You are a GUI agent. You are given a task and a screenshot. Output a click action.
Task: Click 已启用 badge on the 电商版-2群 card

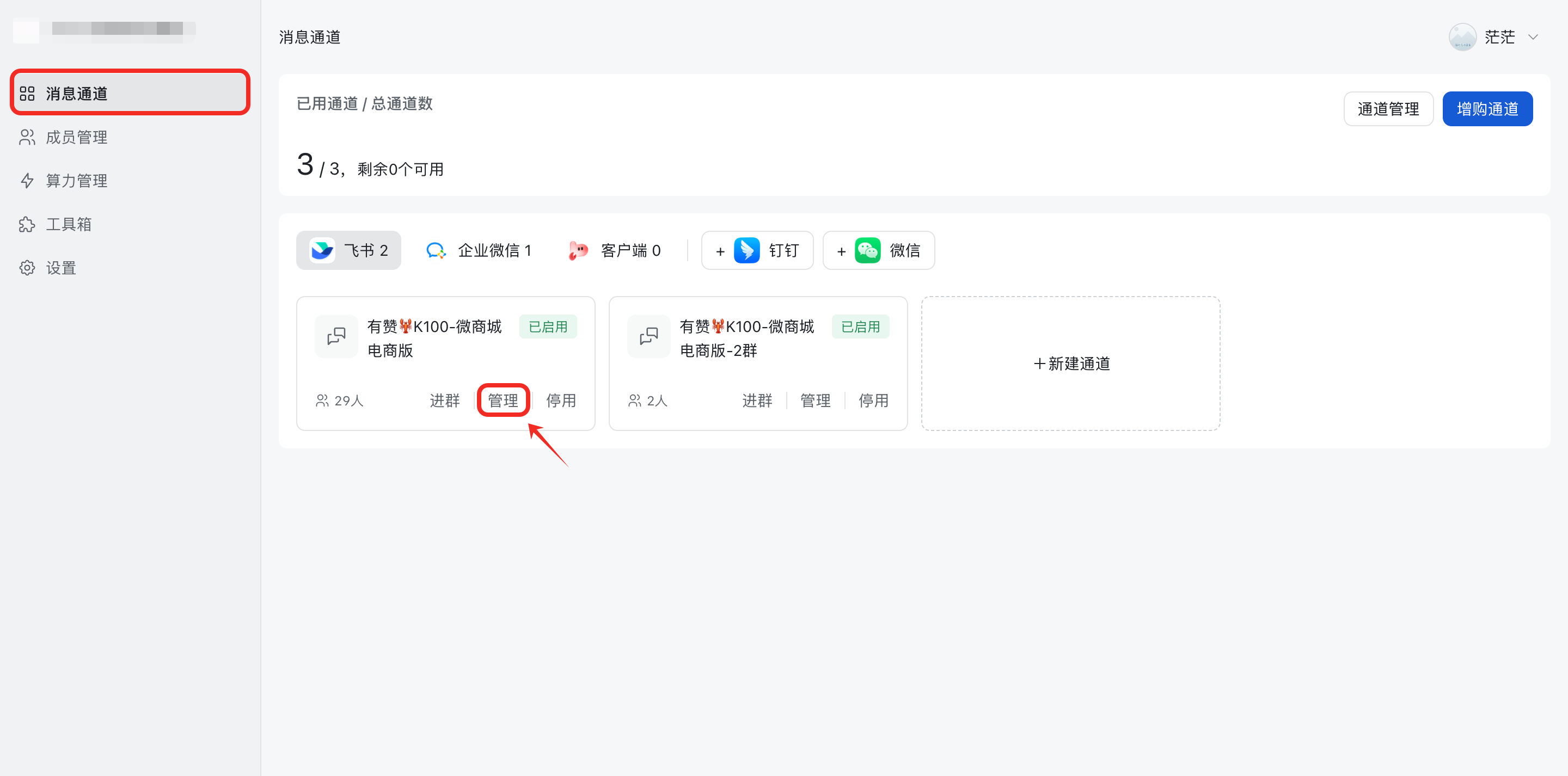click(860, 327)
